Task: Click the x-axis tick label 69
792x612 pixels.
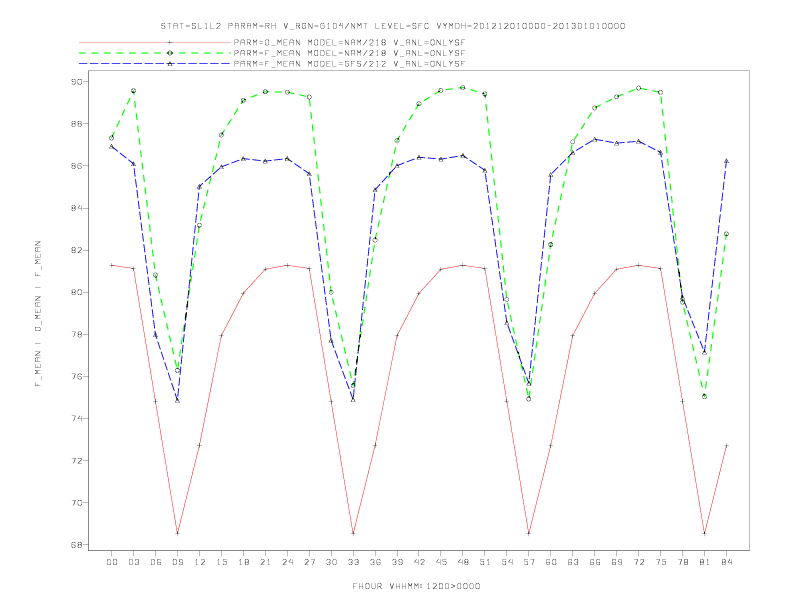Action: pyautogui.click(x=617, y=562)
